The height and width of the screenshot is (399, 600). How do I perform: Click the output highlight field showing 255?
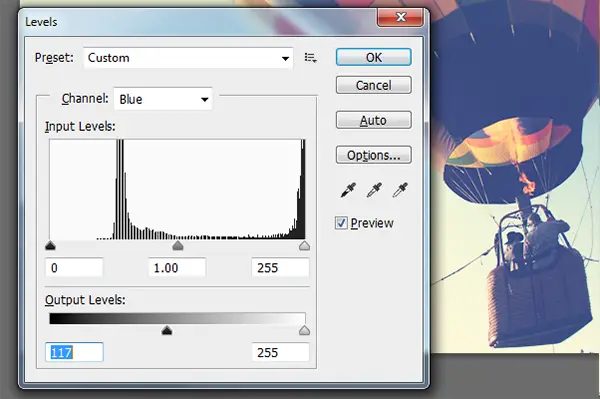point(280,352)
